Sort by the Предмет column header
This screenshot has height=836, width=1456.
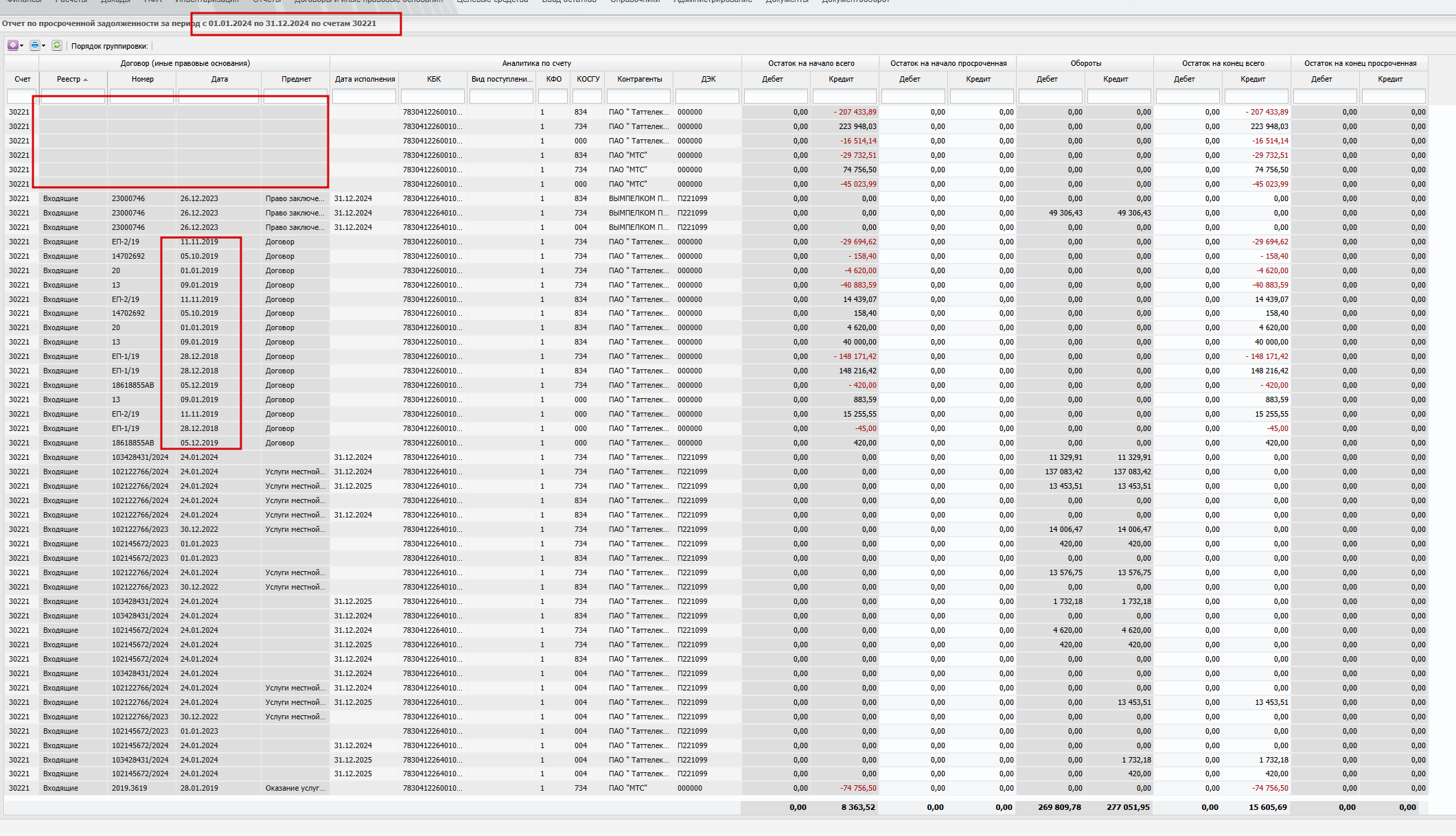297,79
